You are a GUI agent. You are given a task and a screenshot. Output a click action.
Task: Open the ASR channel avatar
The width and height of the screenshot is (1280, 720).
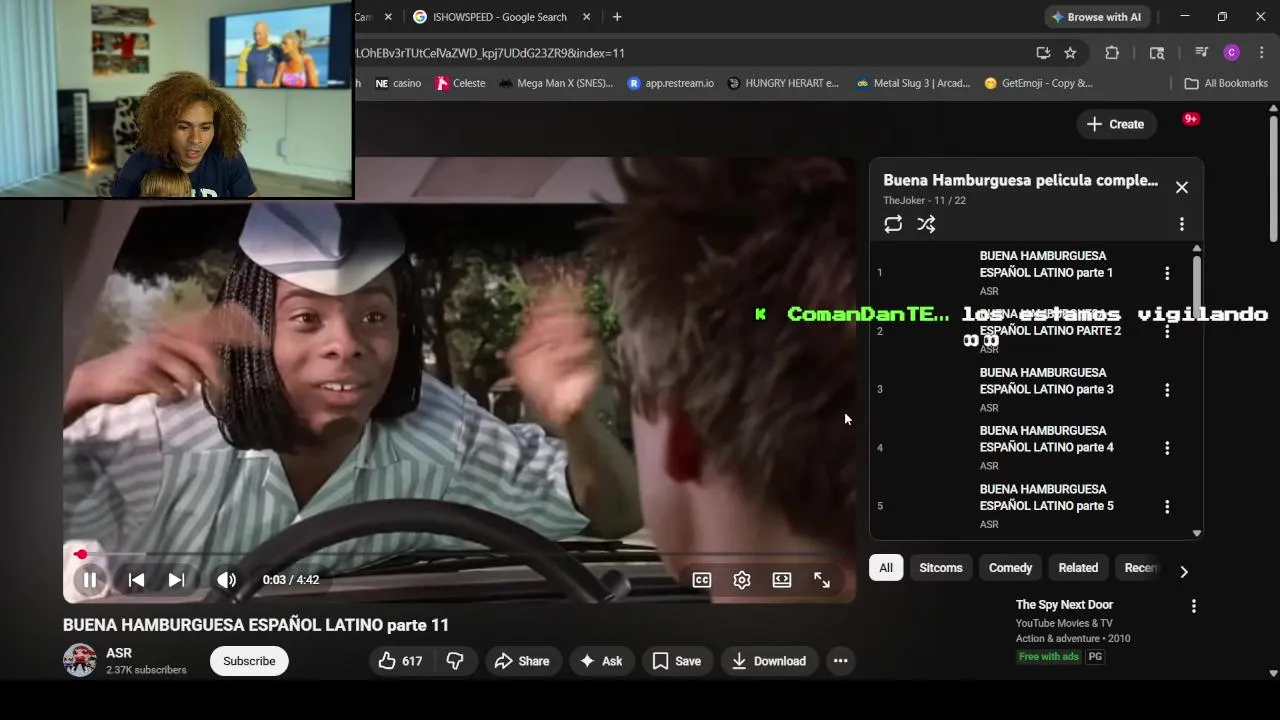point(80,660)
